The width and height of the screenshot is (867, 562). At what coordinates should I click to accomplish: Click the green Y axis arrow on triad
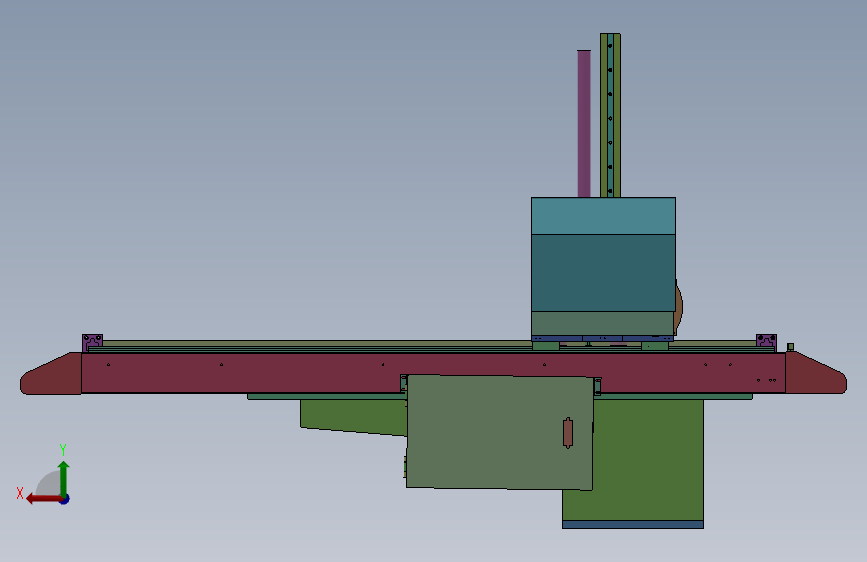tap(64, 478)
